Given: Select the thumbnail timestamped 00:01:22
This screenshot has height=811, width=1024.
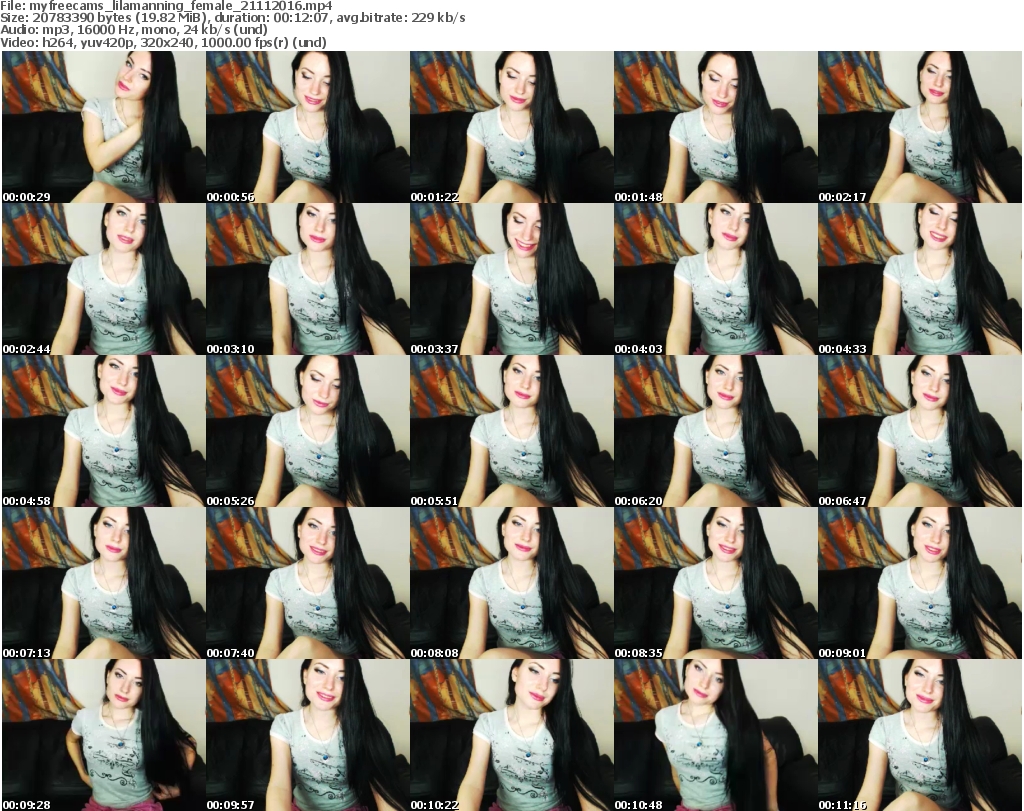Looking at the screenshot, I should pyautogui.click(x=511, y=127).
